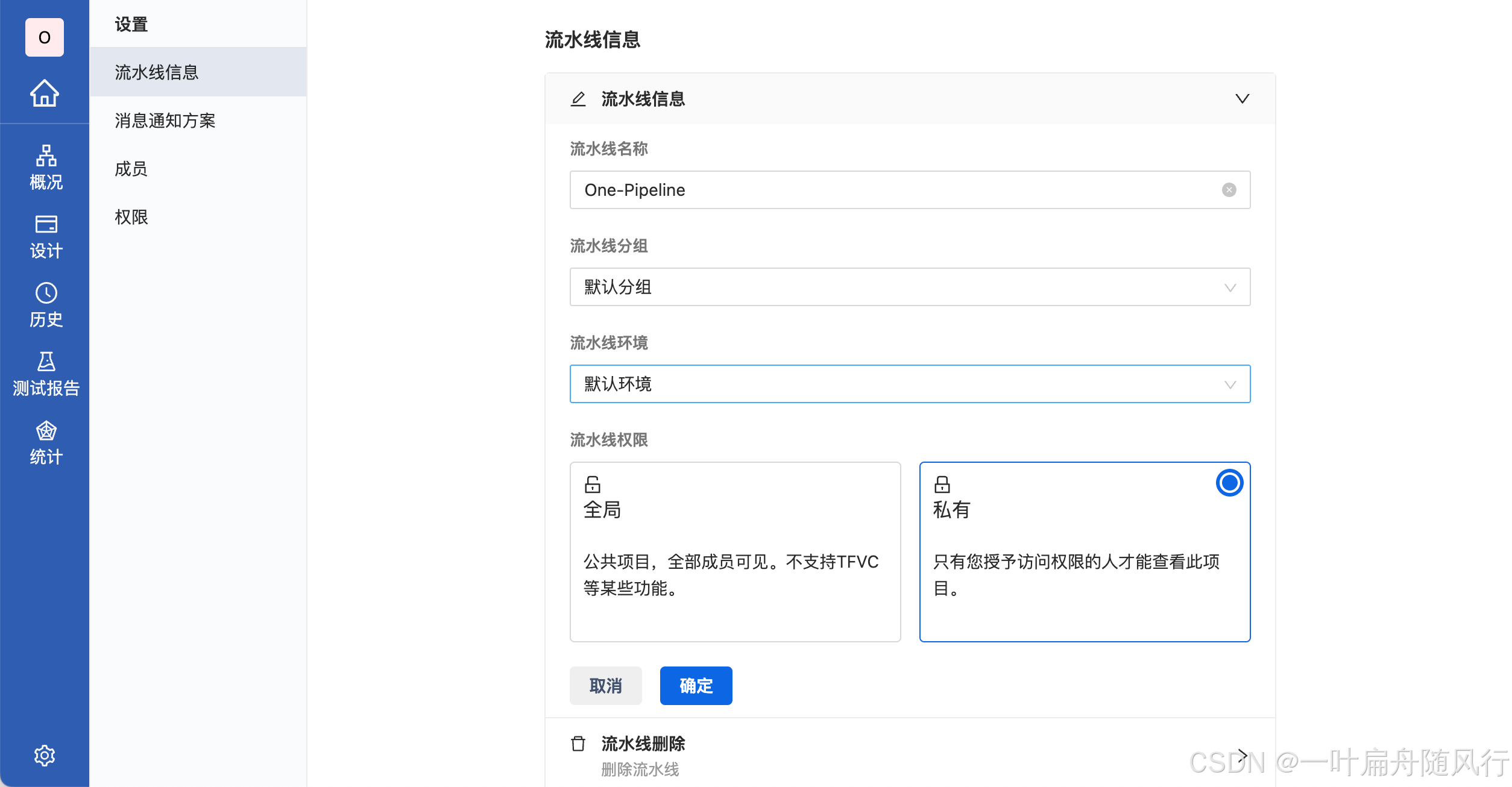The width and height of the screenshot is (1512, 787).
Task: Open the 统计 statistics section
Action: pyautogui.click(x=46, y=444)
